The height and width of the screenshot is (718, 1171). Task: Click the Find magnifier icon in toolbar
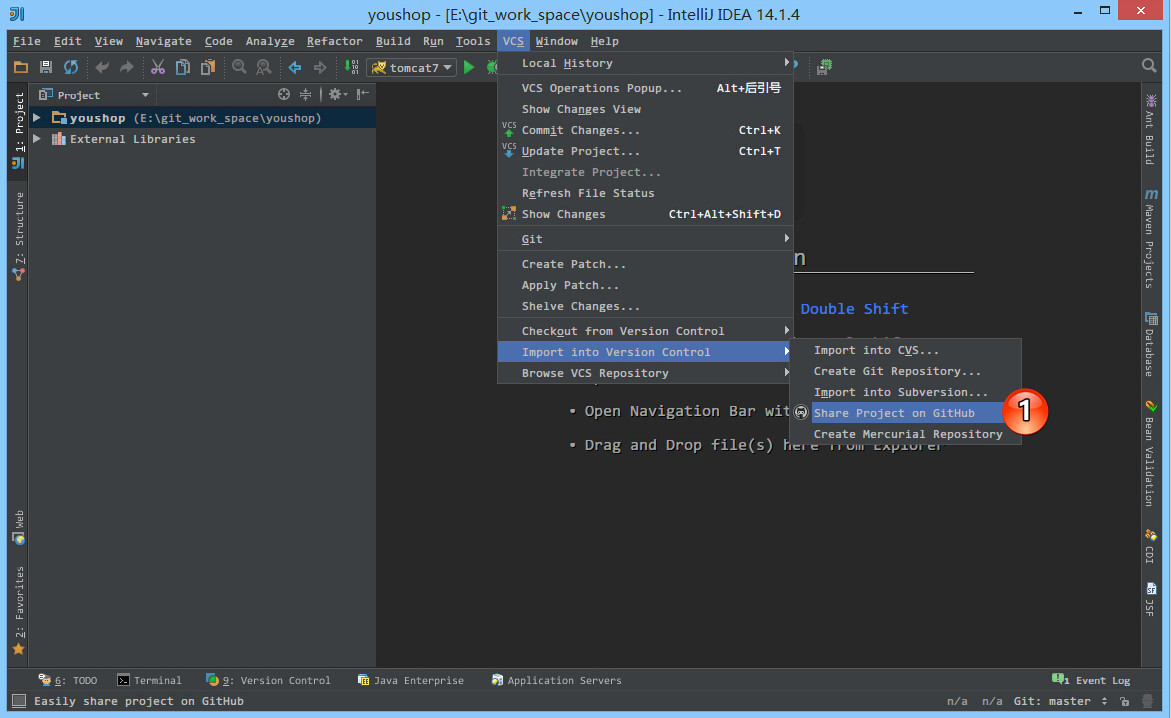tap(239, 67)
